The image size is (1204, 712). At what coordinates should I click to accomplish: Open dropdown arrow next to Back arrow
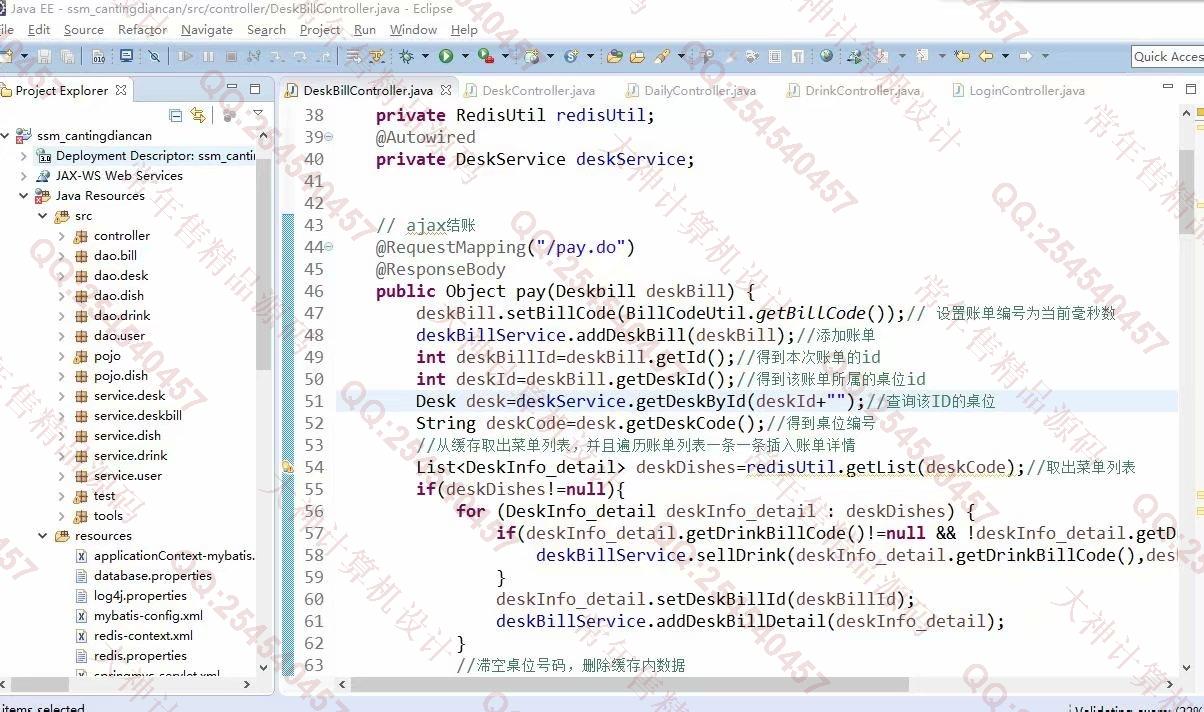[1005, 57]
